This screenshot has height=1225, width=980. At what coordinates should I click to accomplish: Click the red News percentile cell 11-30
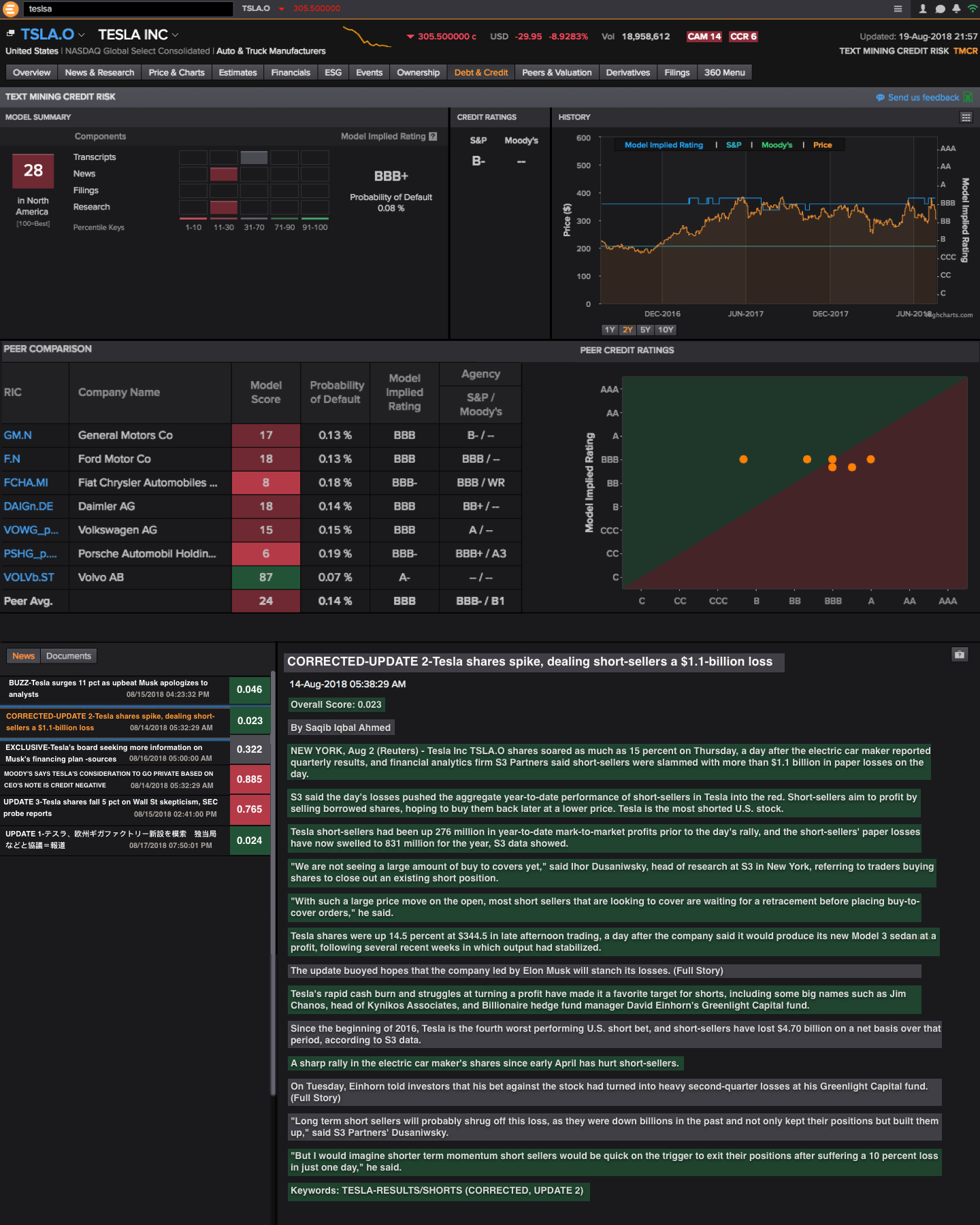224,174
